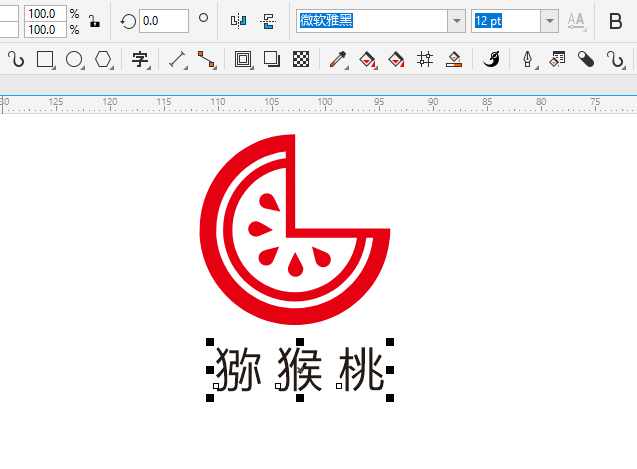Viewport: 637px width, 469px height.
Task: Click the top-middle selection handle of the text
Action: coord(300,342)
